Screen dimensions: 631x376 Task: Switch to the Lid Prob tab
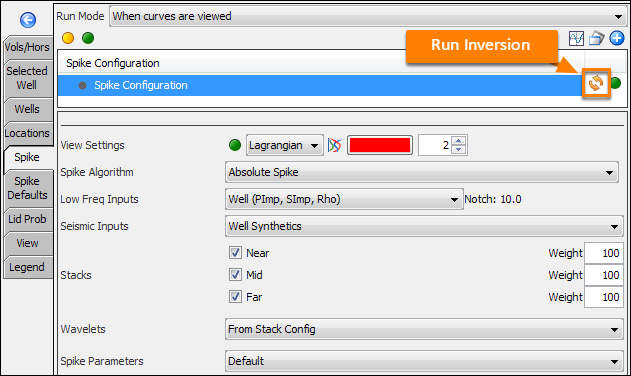28,219
